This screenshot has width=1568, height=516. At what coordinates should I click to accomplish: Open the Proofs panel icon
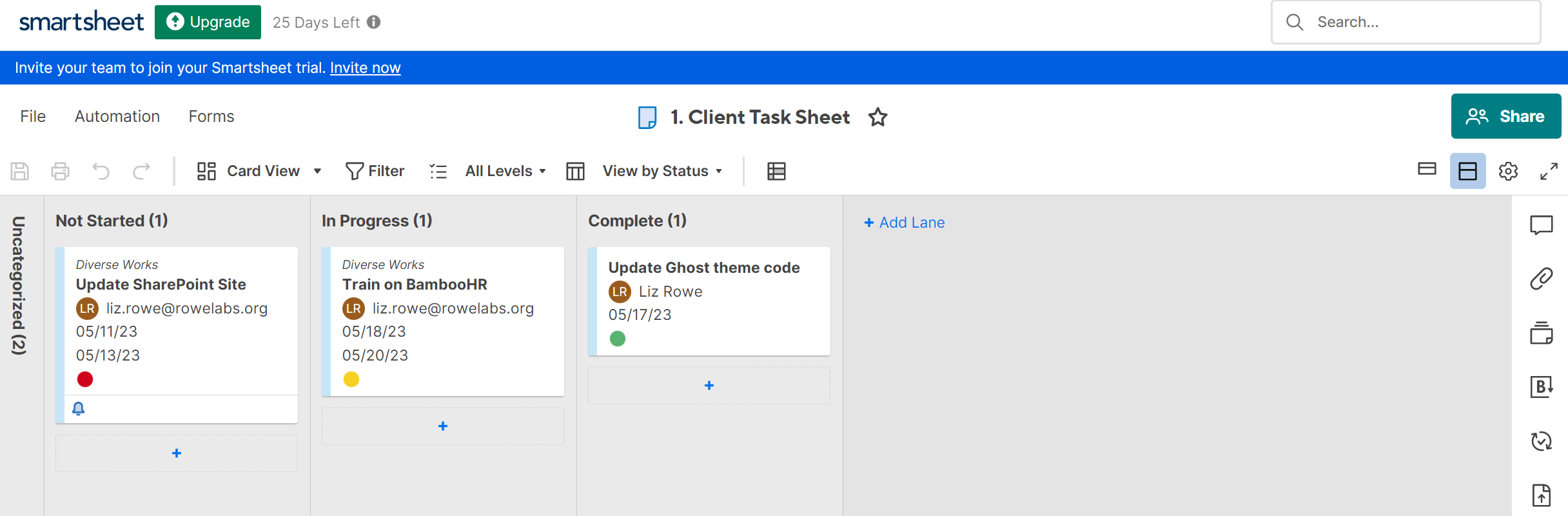1542,333
